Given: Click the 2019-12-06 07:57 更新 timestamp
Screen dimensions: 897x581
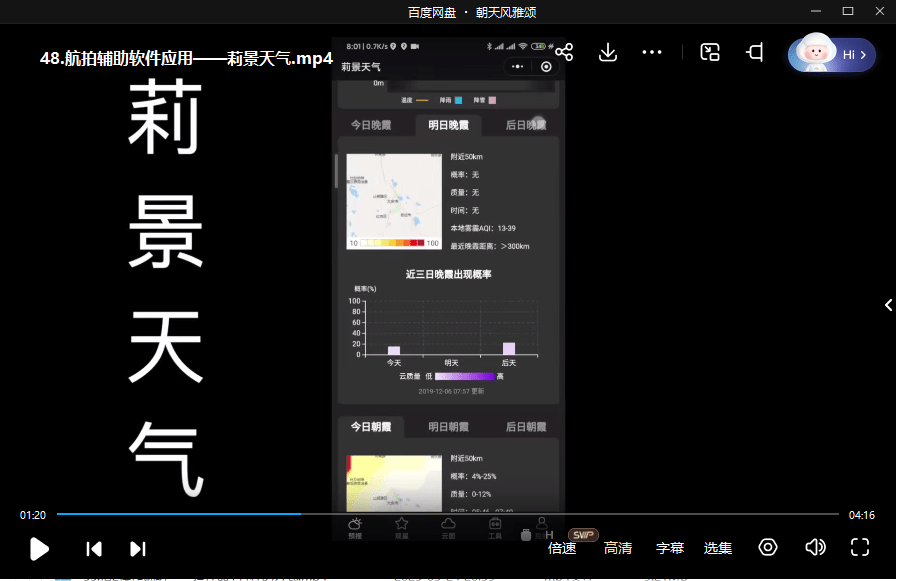Looking at the screenshot, I should (451, 391).
